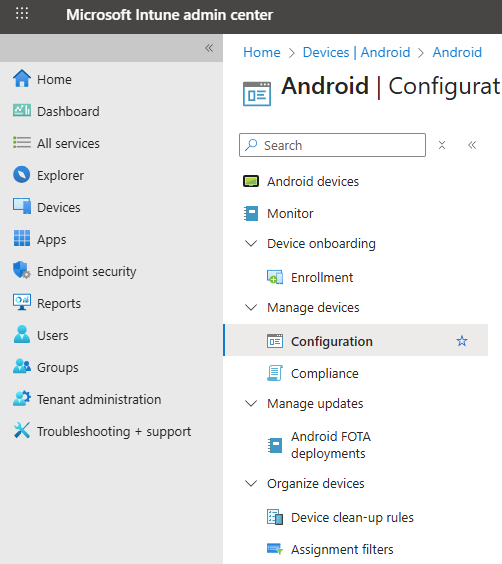This screenshot has width=502, height=564.
Task: Select Endpoint security in the sidebar
Action: click(x=87, y=272)
